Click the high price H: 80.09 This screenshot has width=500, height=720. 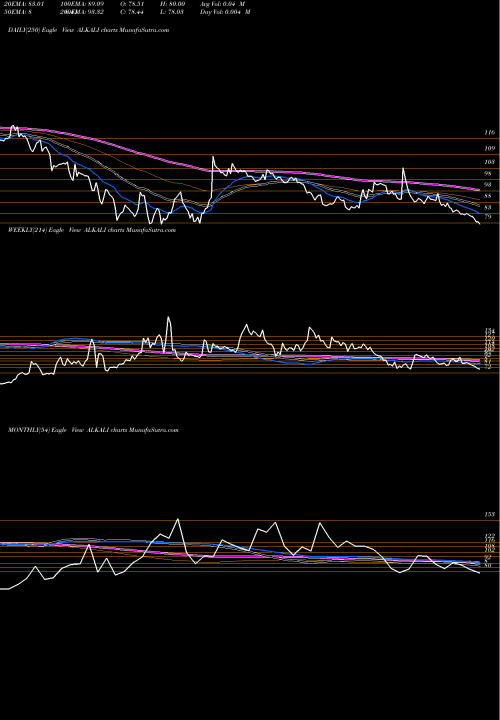[x=171, y=4]
